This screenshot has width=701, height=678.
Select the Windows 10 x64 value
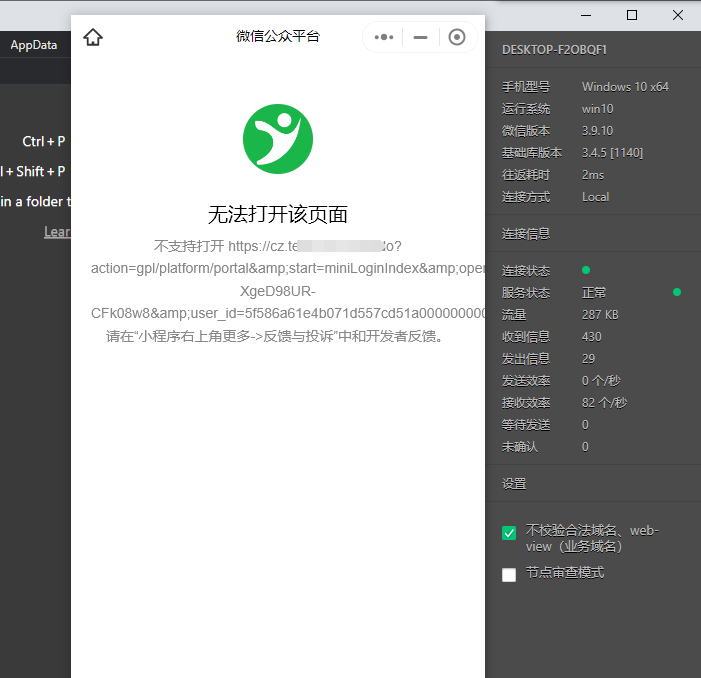click(x=625, y=87)
